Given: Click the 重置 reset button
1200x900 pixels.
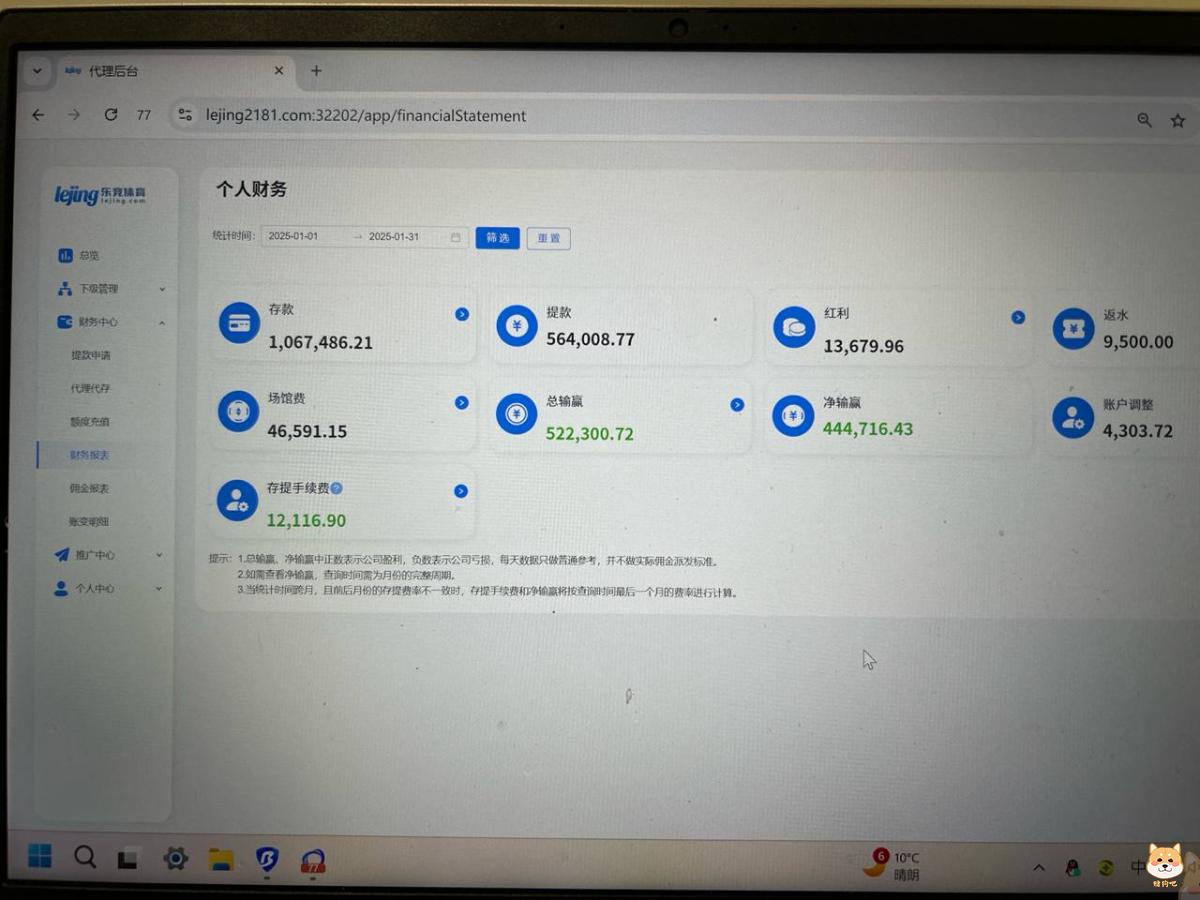Looking at the screenshot, I should click(x=548, y=238).
